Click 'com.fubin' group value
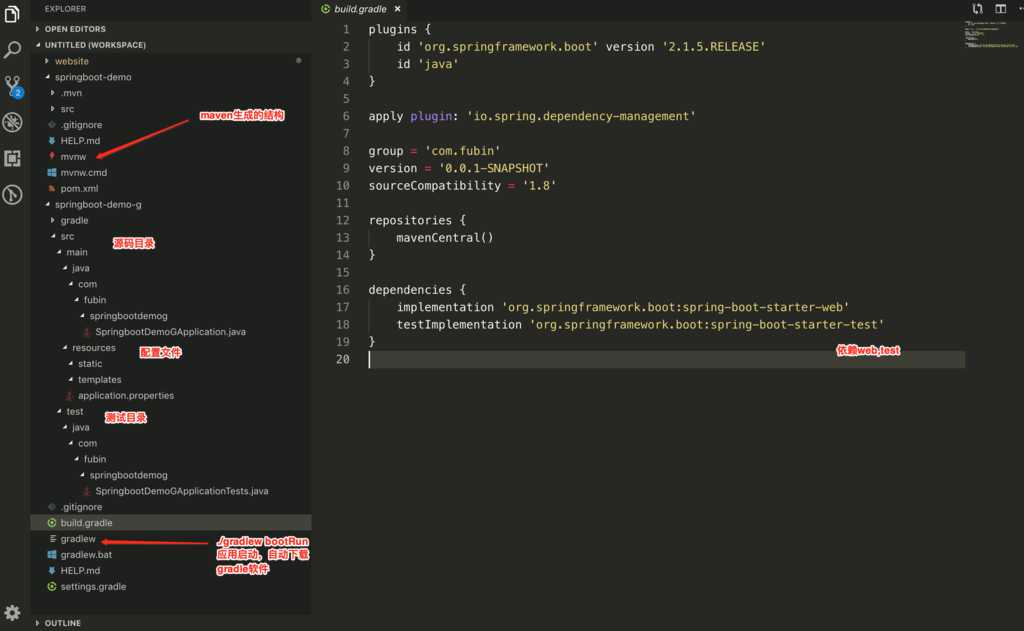The image size is (1024, 631). pos(462,151)
